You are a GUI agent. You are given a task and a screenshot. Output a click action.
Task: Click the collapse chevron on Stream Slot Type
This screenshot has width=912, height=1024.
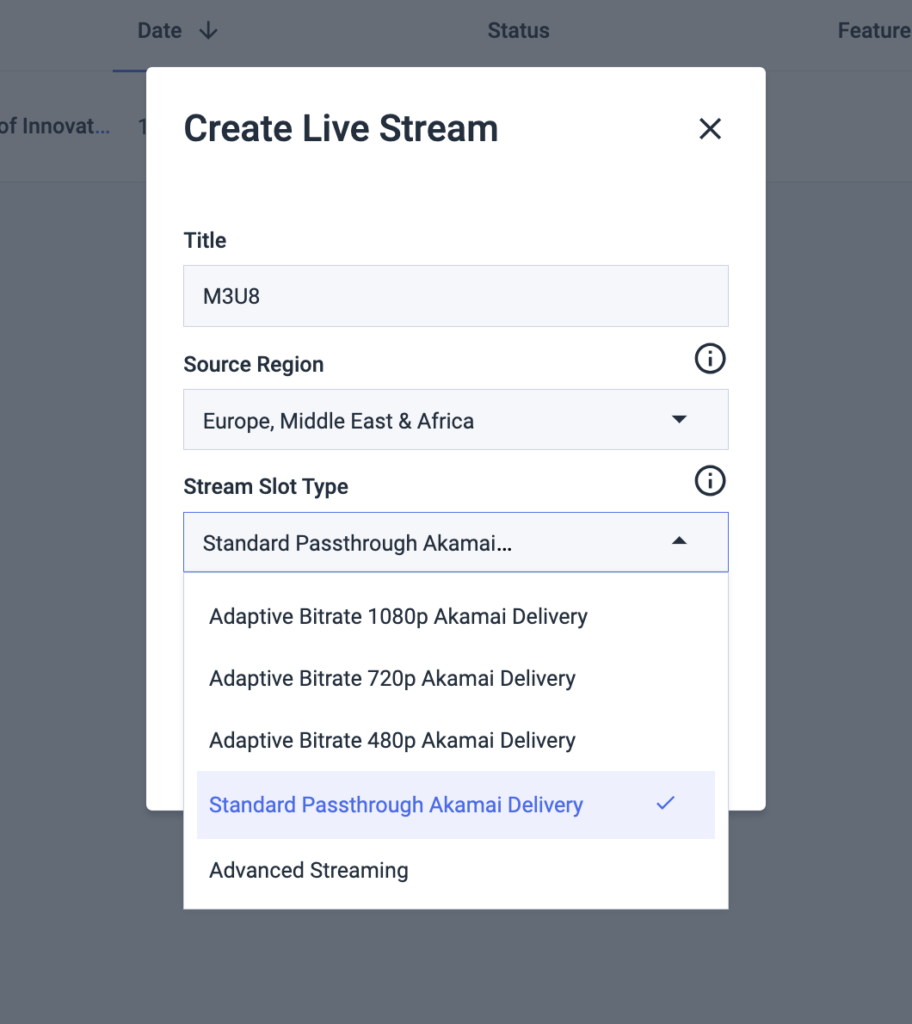[x=679, y=541]
